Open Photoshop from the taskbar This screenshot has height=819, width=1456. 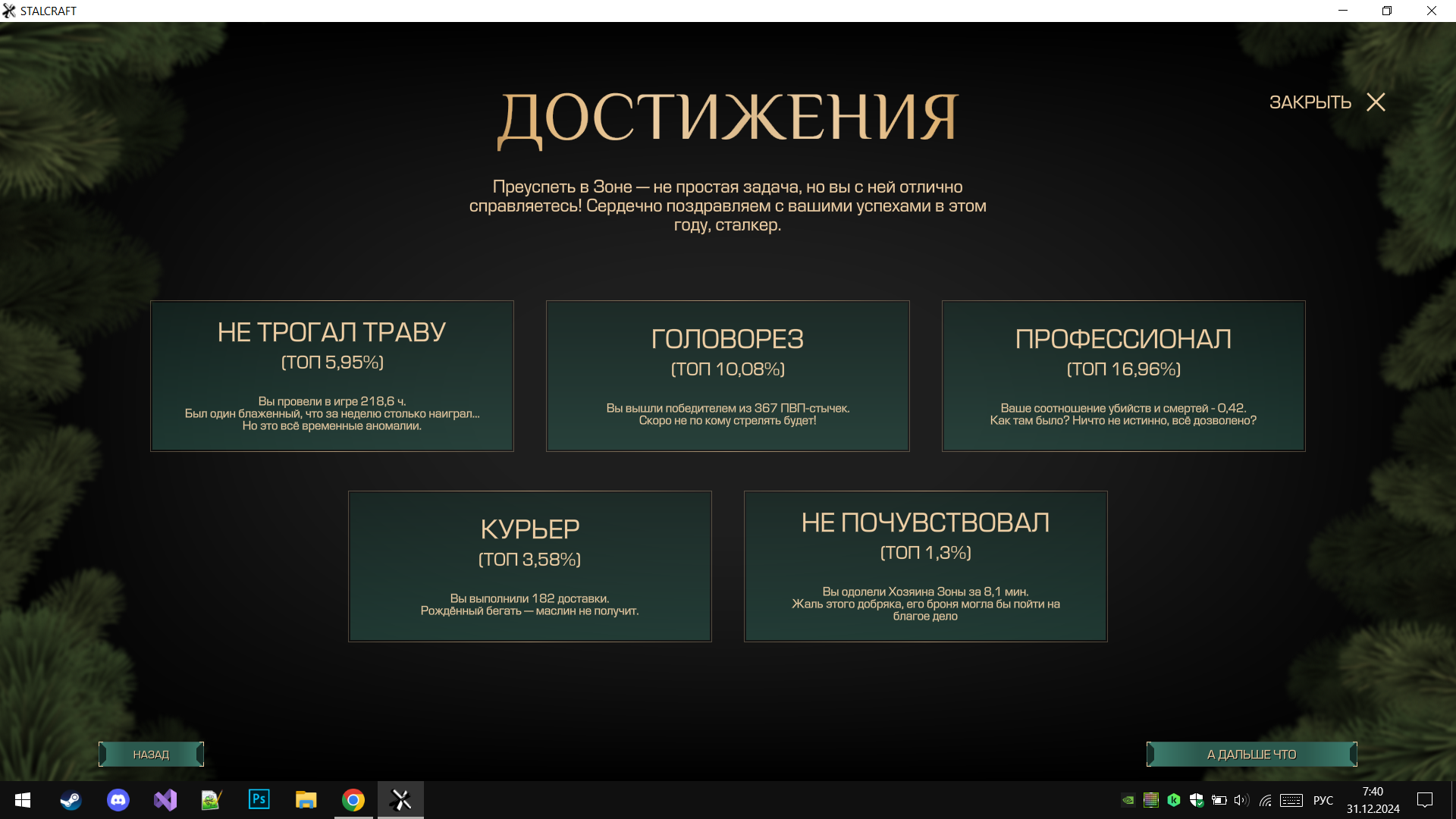coord(259,800)
